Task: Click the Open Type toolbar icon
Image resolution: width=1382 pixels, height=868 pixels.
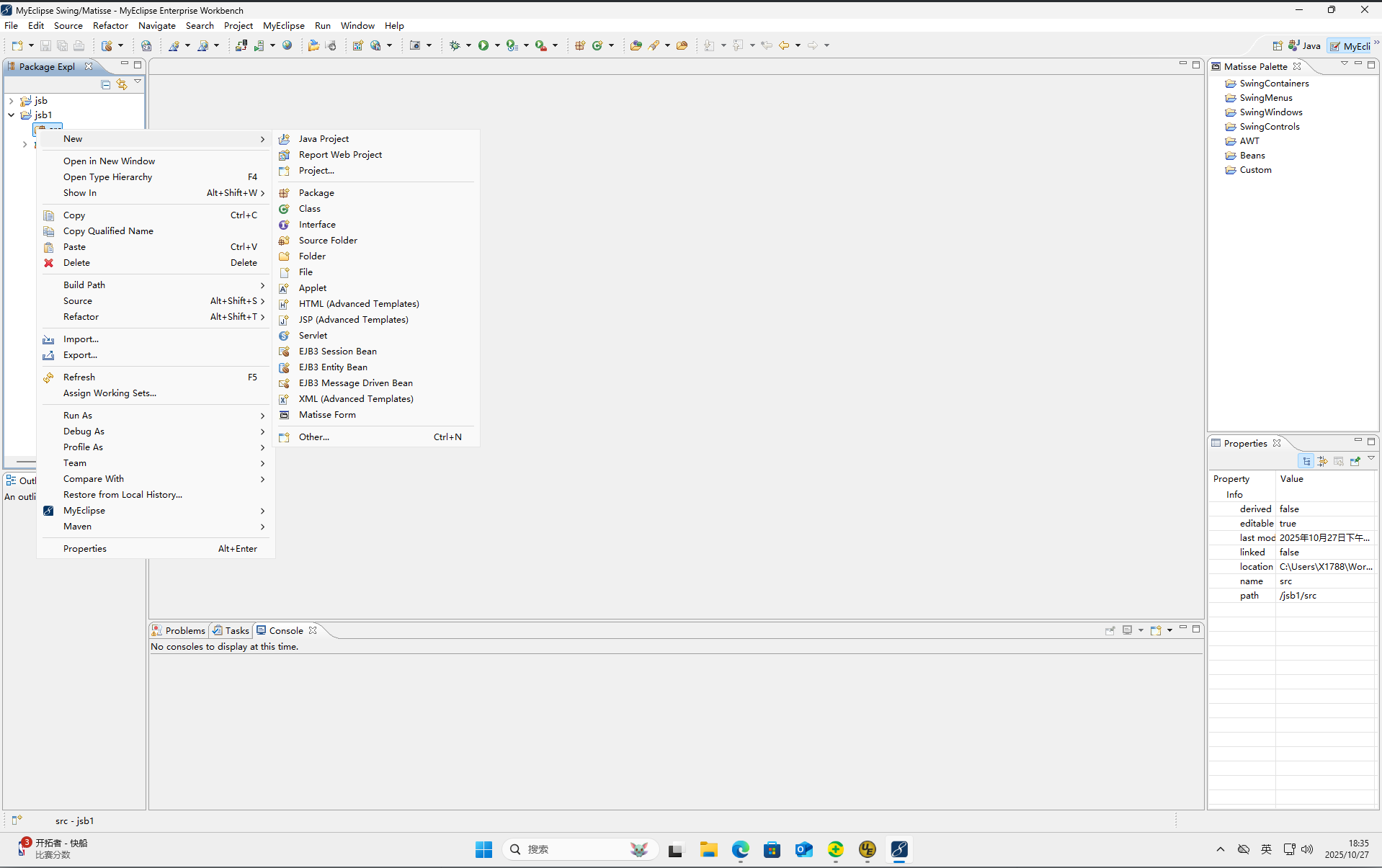Action: [636, 45]
